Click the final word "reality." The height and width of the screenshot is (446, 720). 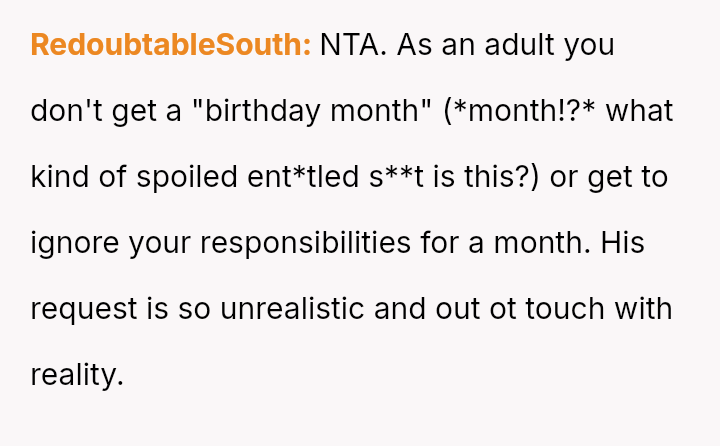click(77, 375)
